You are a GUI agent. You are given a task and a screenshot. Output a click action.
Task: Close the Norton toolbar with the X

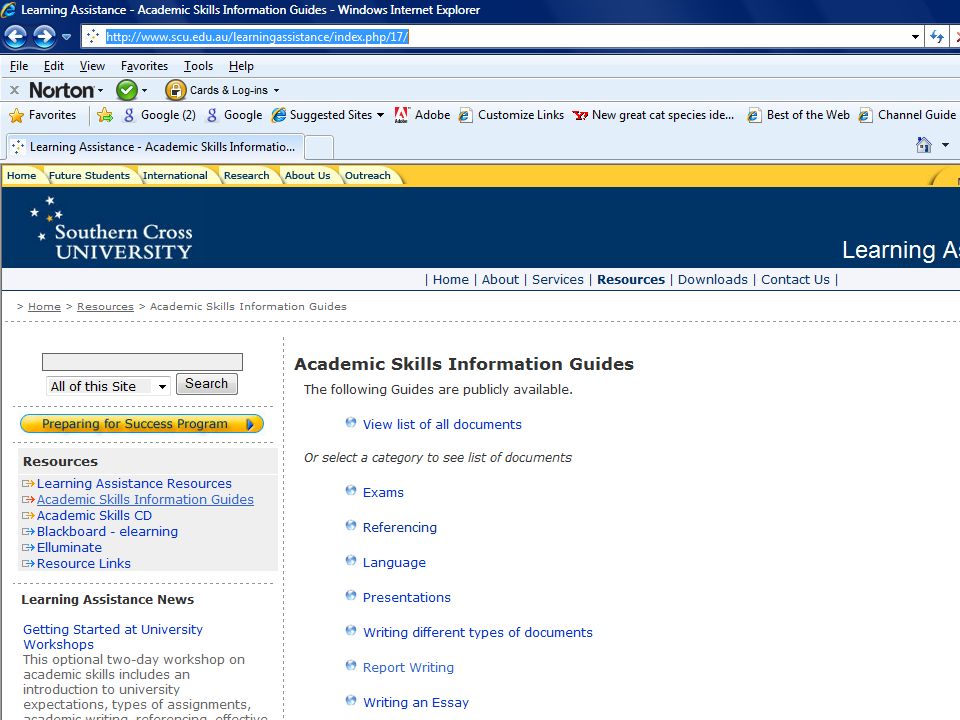tap(15, 91)
